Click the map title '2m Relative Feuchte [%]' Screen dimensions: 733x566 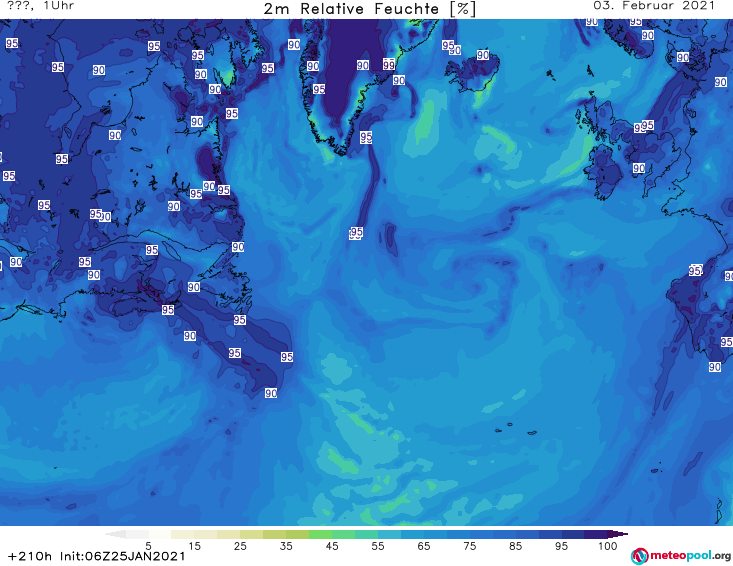point(369,9)
